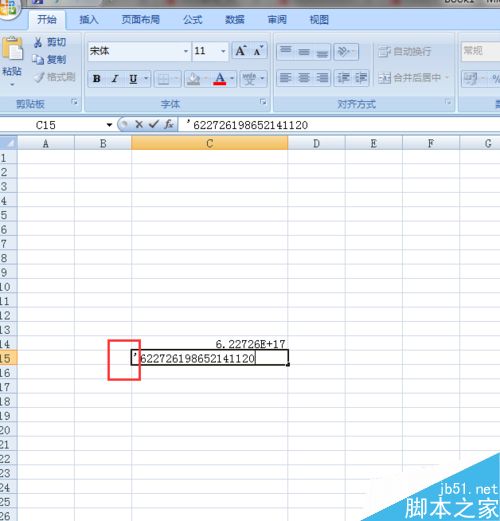The height and width of the screenshot is (521, 500).
Task: Apply fill color bucket icon
Action: click(x=193, y=79)
